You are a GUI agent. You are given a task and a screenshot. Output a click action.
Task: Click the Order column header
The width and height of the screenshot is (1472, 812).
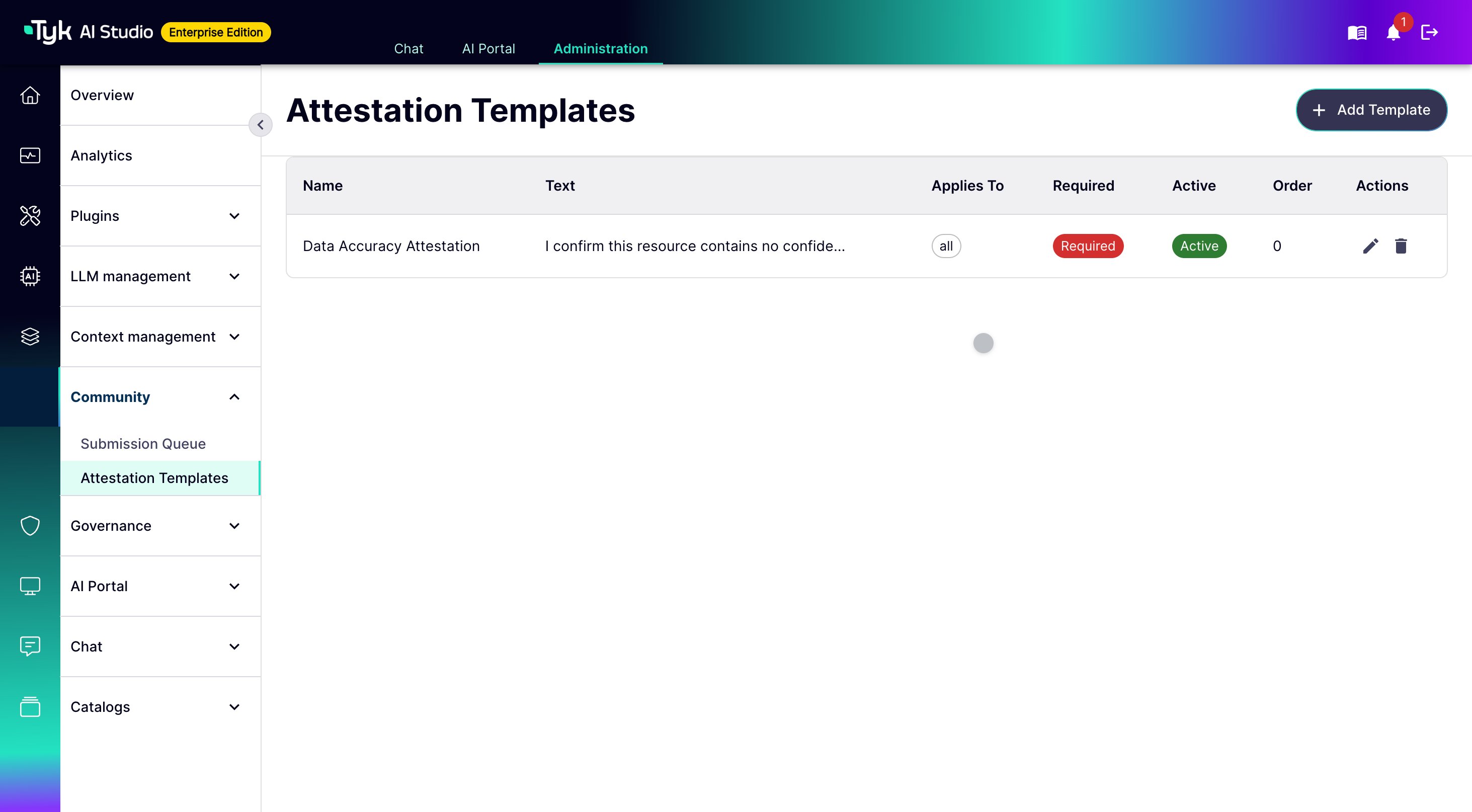(1292, 186)
